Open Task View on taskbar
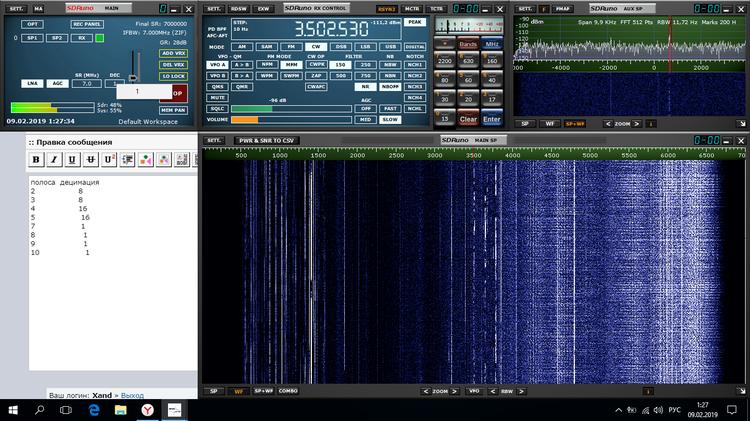Viewport: 750px width, 421px height. (x=66, y=410)
